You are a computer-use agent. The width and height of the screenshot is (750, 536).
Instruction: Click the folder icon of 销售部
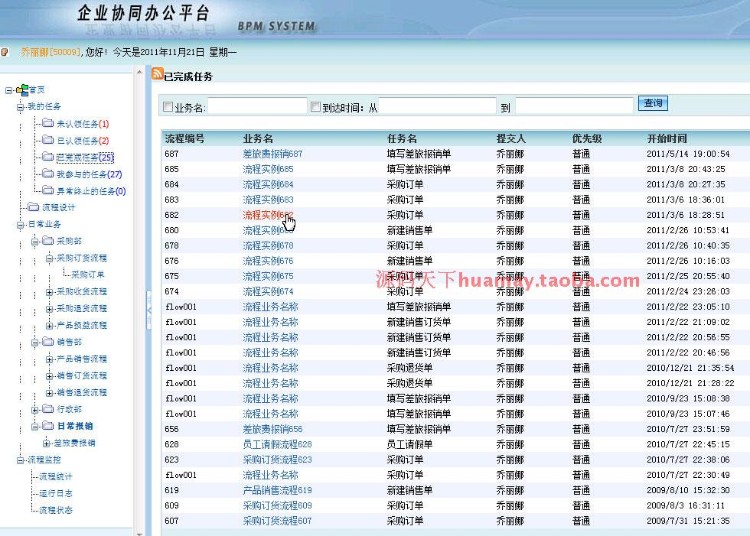48,341
